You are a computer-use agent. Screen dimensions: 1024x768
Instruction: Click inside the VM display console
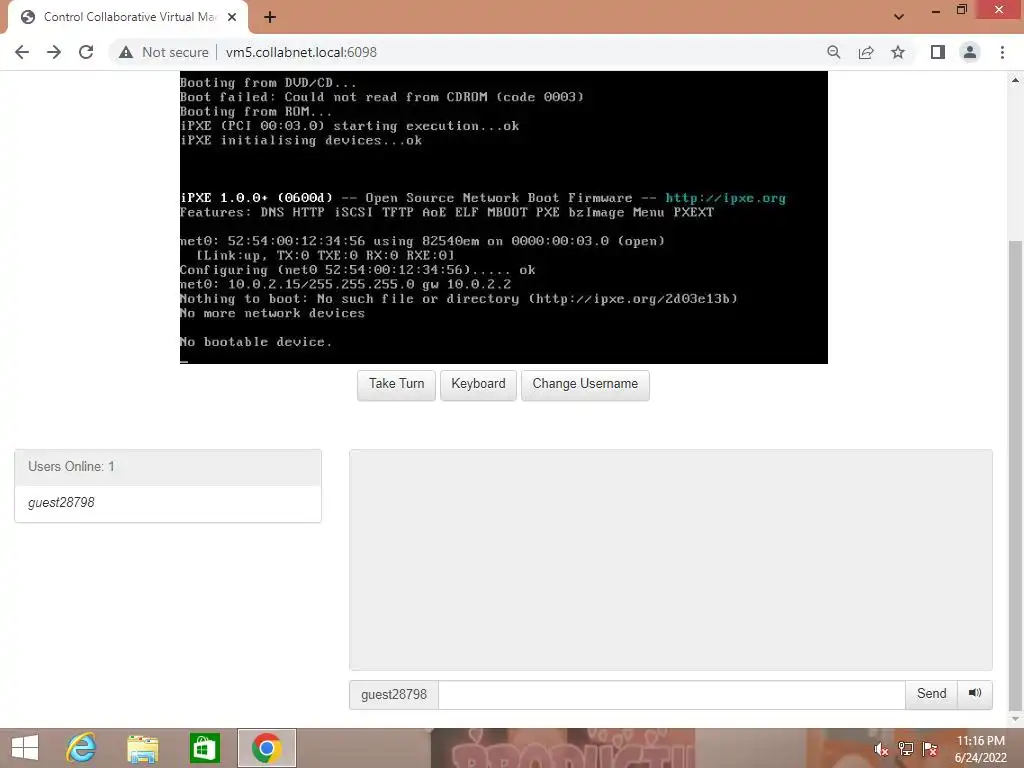point(504,217)
